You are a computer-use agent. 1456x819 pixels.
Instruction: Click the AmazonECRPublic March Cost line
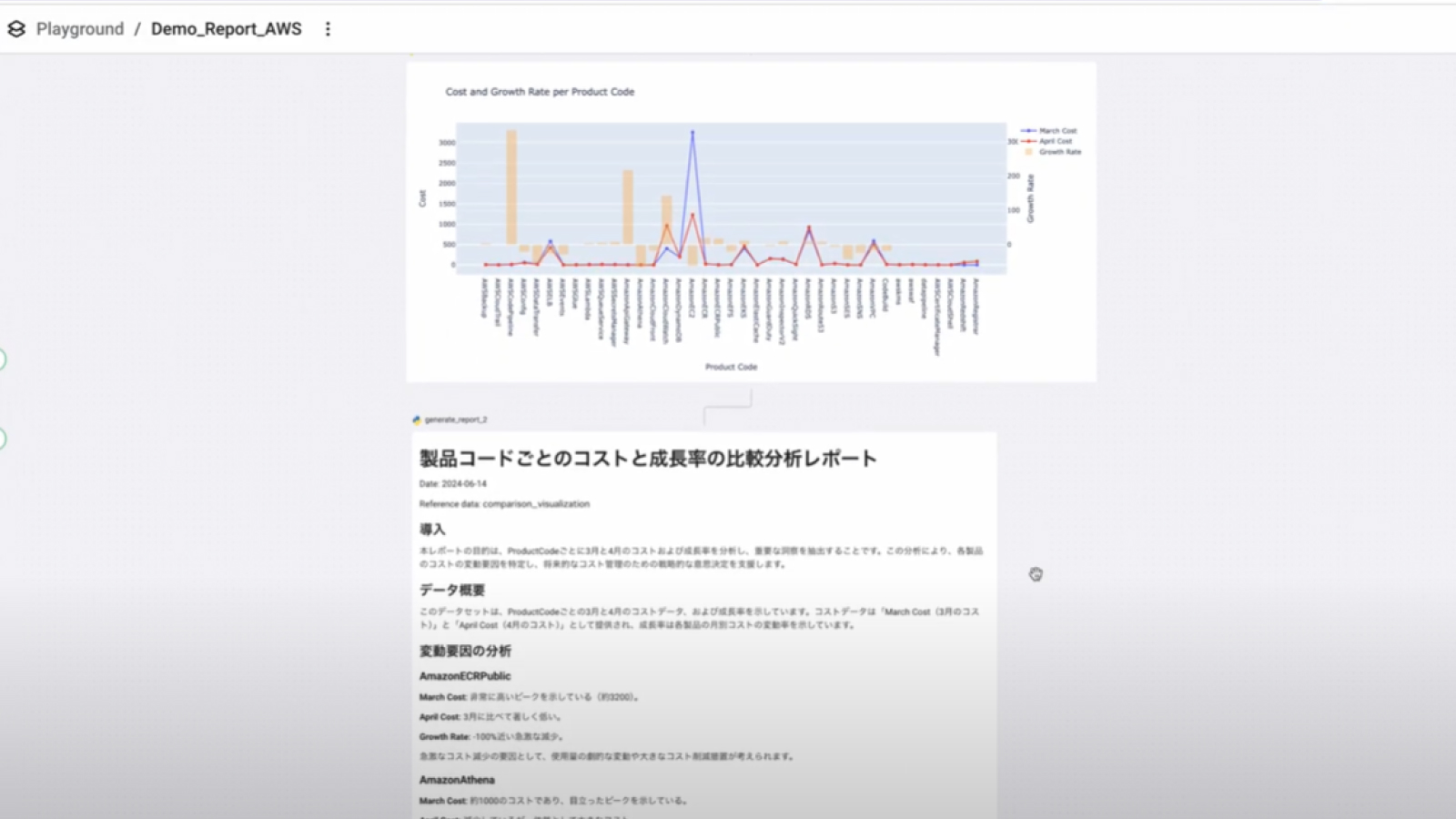pyautogui.click(x=531, y=697)
